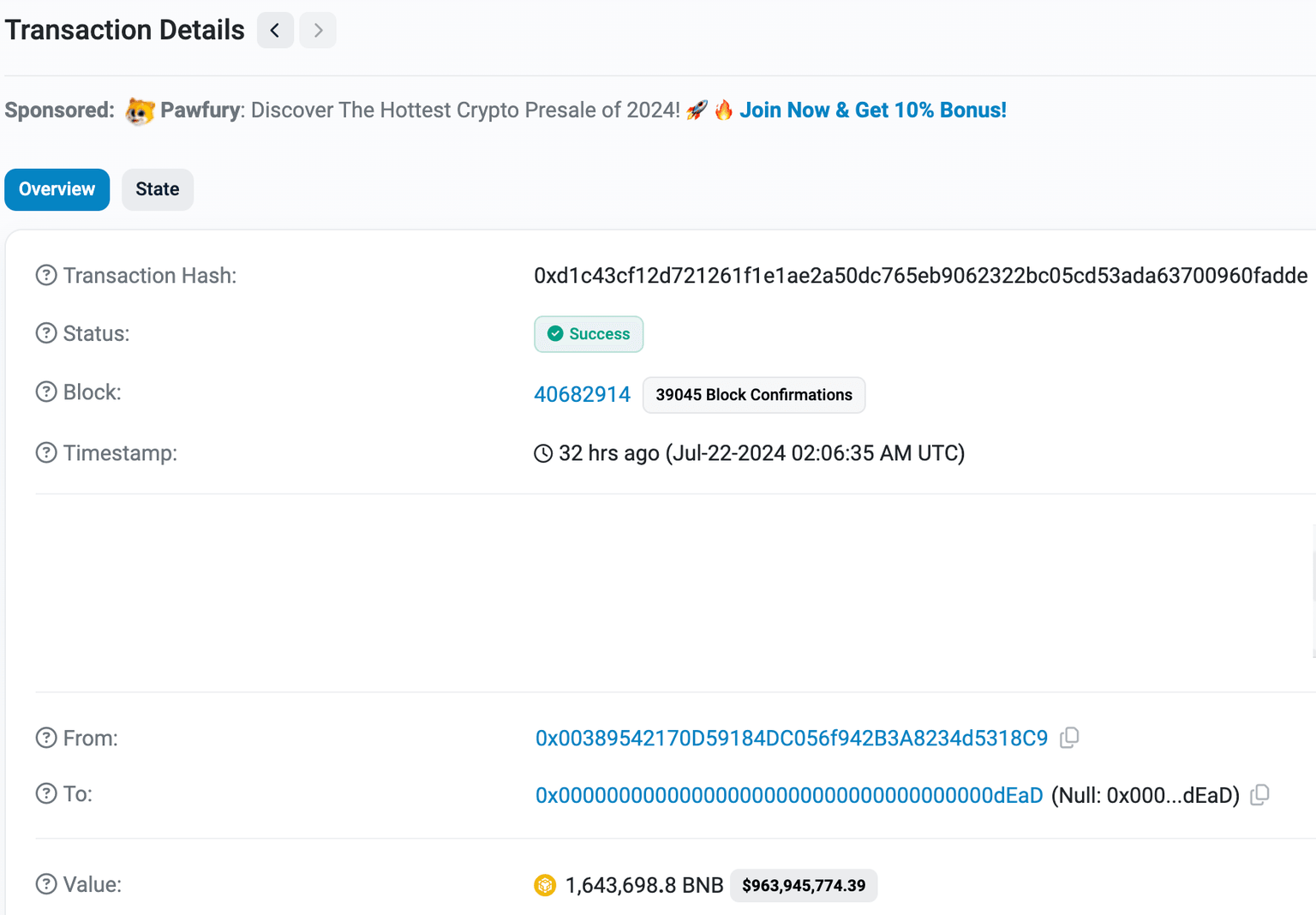The image size is (1316, 915).
Task: Open the From sender address link
Action: point(791,739)
